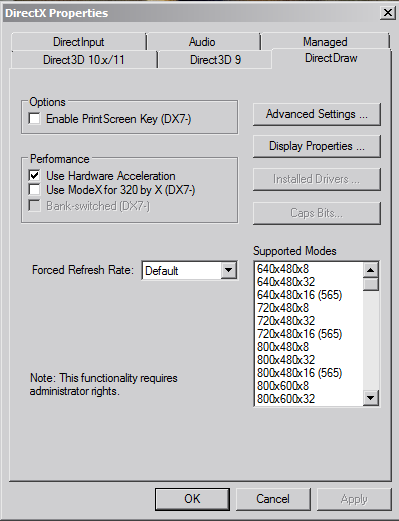The height and width of the screenshot is (521, 399).
Task: Select 800x600x32 mode entry
Action: (x=309, y=399)
